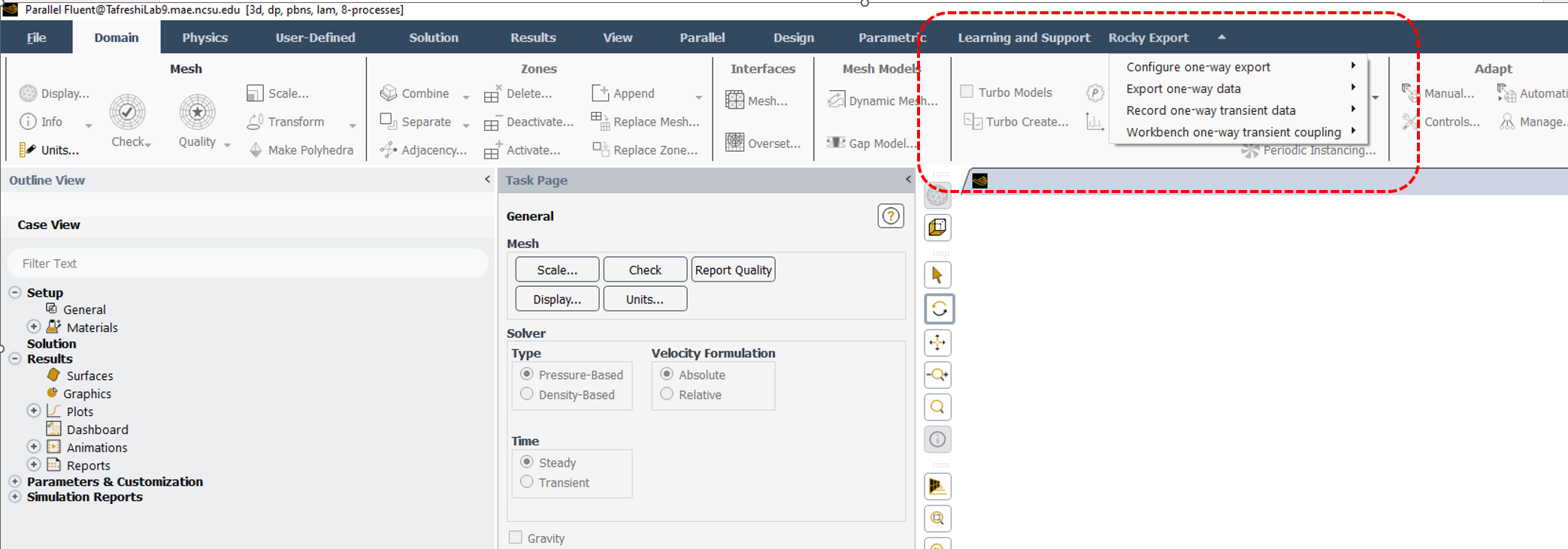The width and height of the screenshot is (1568, 549).
Task: Click the mesh Quality icon in the ribbon
Action: click(197, 113)
